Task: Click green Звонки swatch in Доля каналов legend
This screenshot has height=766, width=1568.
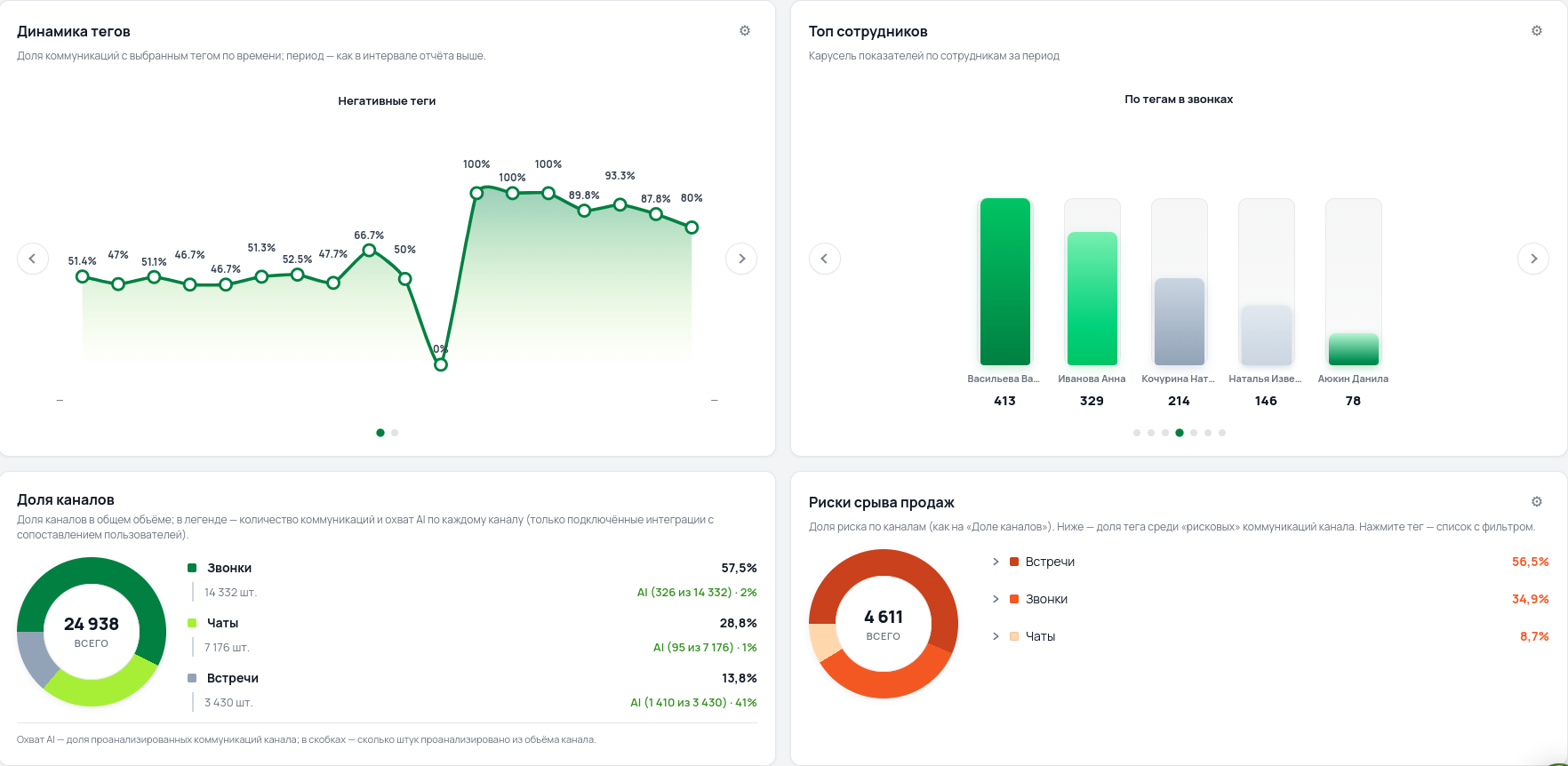Action: coord(192,568)
